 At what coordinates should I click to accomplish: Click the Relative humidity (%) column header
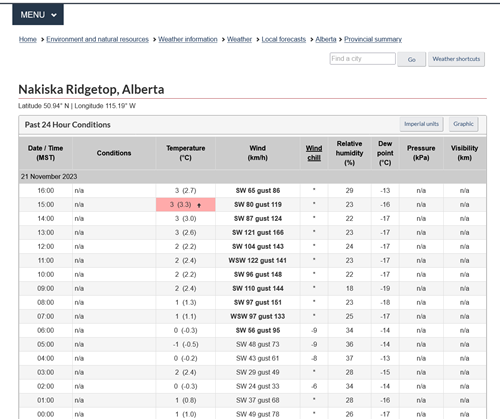click(349, 153)
